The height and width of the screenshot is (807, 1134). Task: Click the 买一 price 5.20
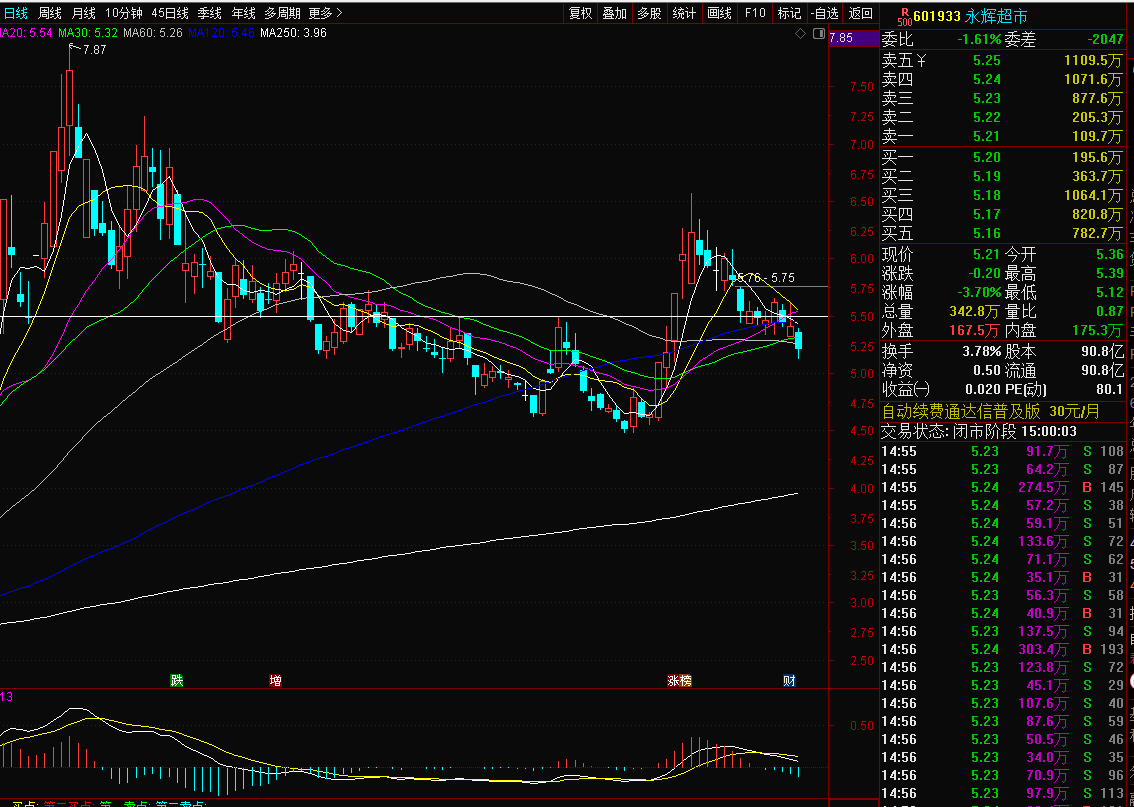(x=986, y=158)
